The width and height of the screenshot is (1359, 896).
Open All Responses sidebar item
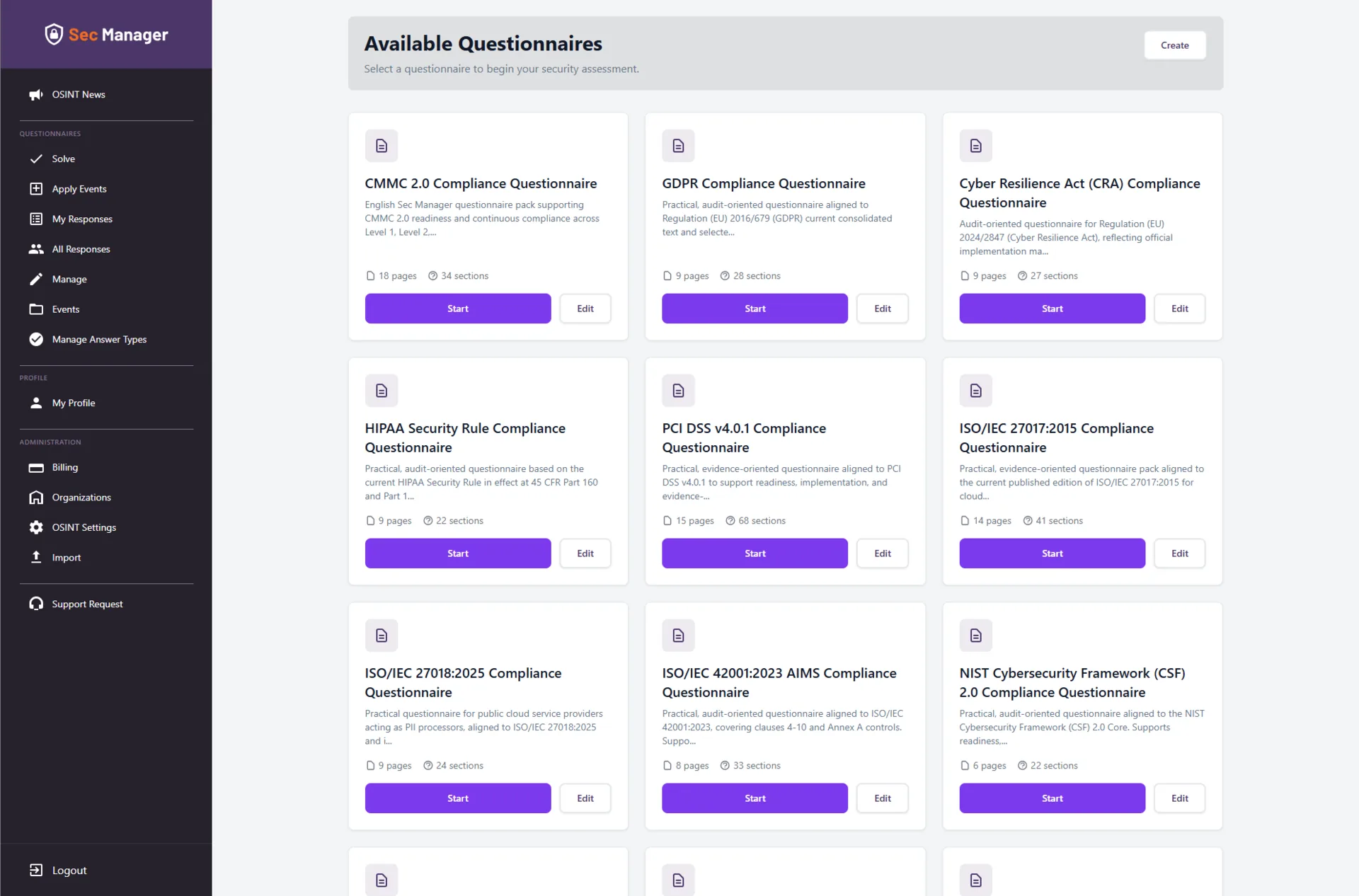pyautogui.click(x=106, y=249)
